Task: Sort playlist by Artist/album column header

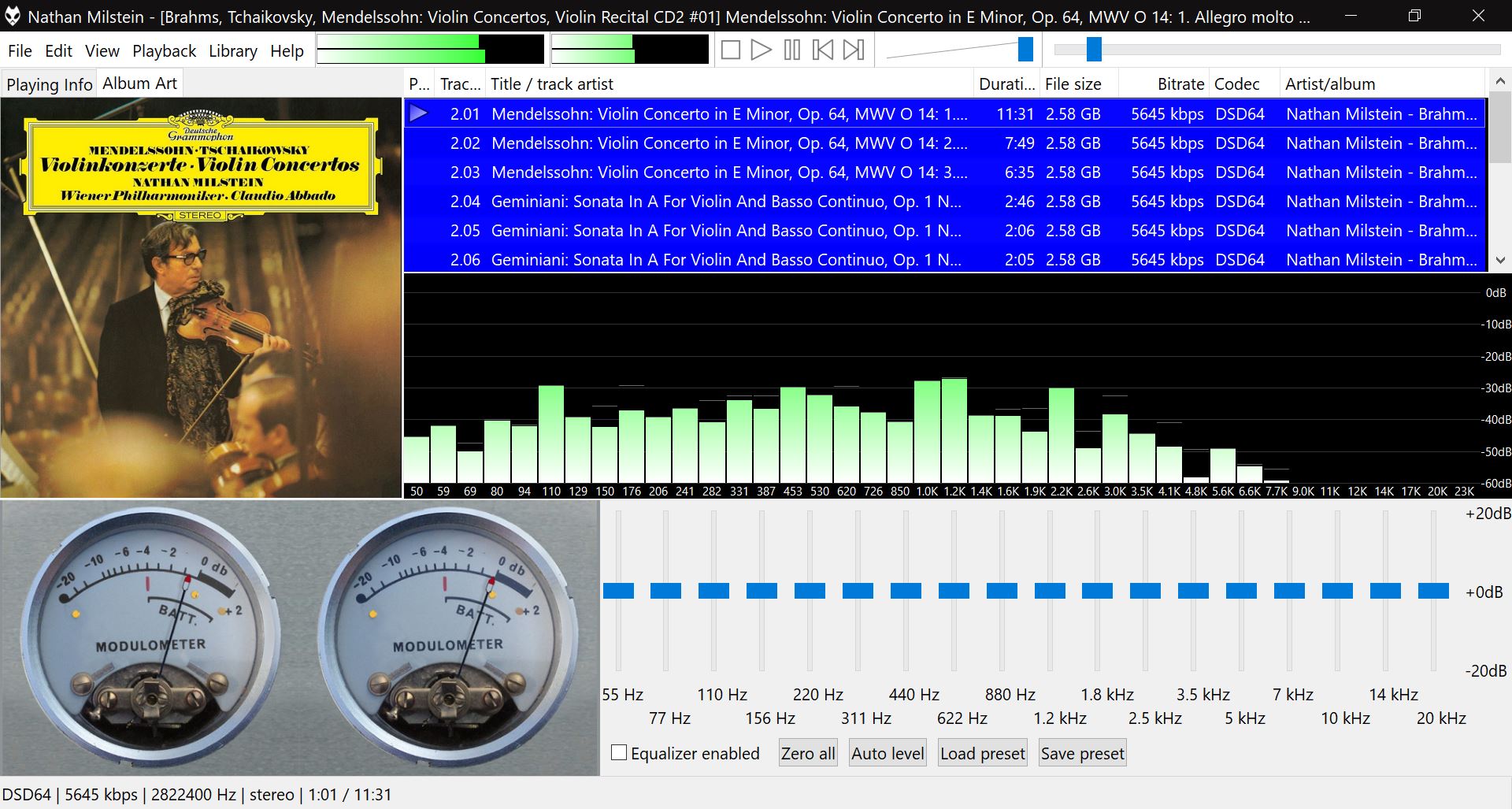Action: pyautogui.click(x=1382, y=84)
